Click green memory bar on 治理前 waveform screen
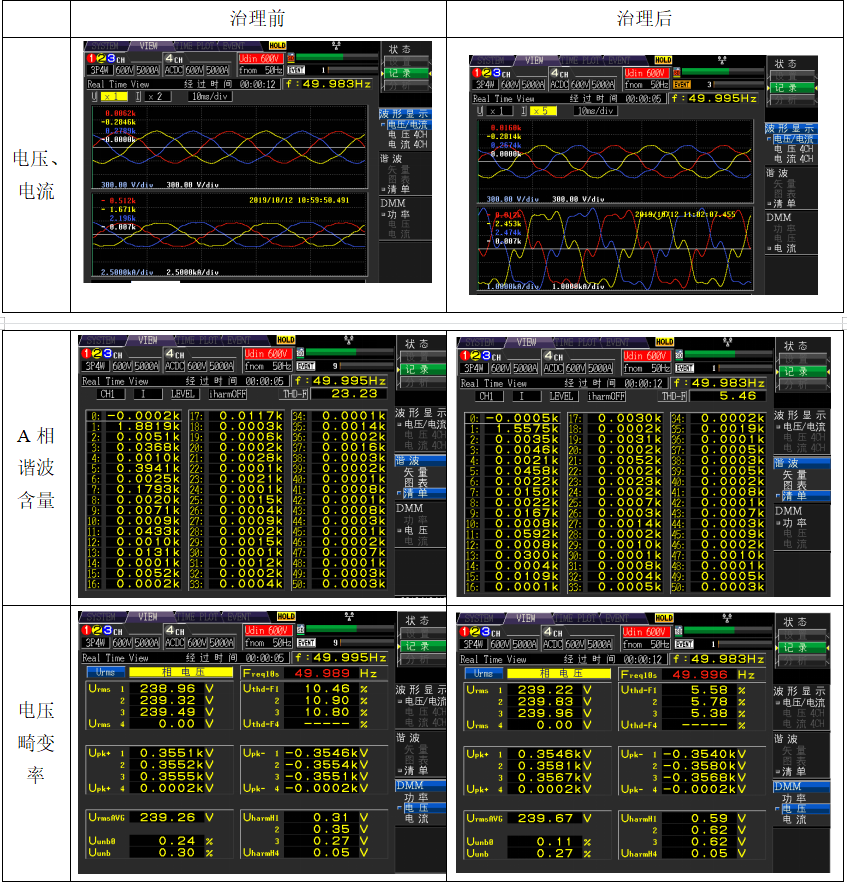847x882 pixels. pos(320,57)
